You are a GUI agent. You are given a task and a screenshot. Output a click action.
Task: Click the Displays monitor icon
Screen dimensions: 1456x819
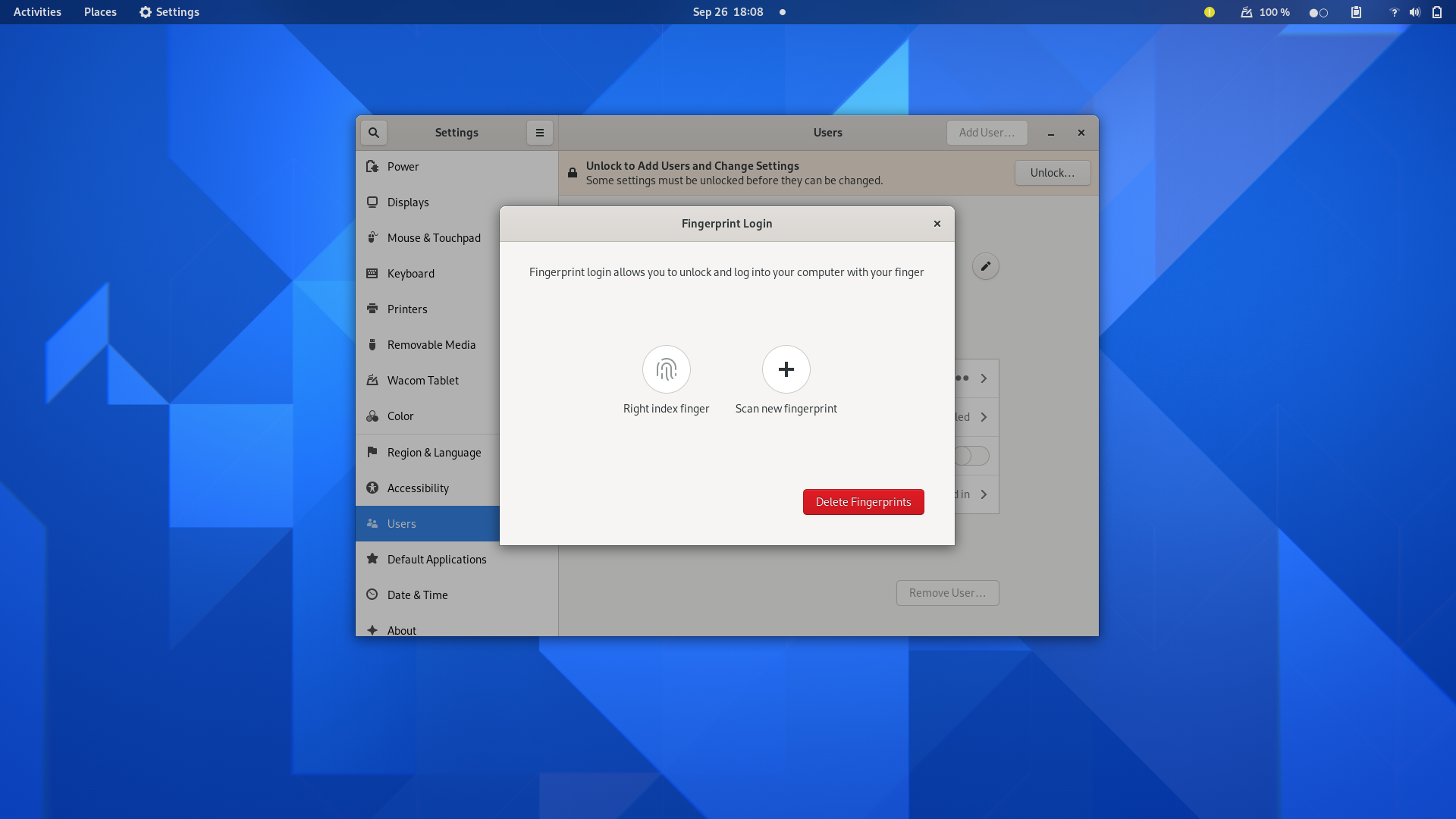pyautogui.click(x=372, y=202)
